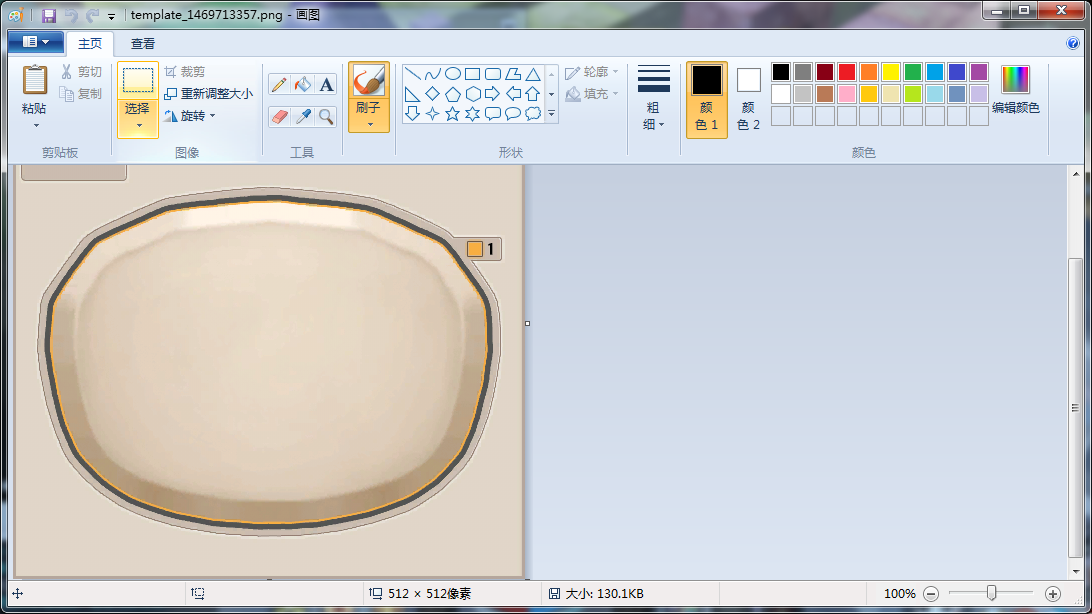Click the zoom slider thumb
The width and height of the screenshot is (1092, 614).
coord(992,593)
